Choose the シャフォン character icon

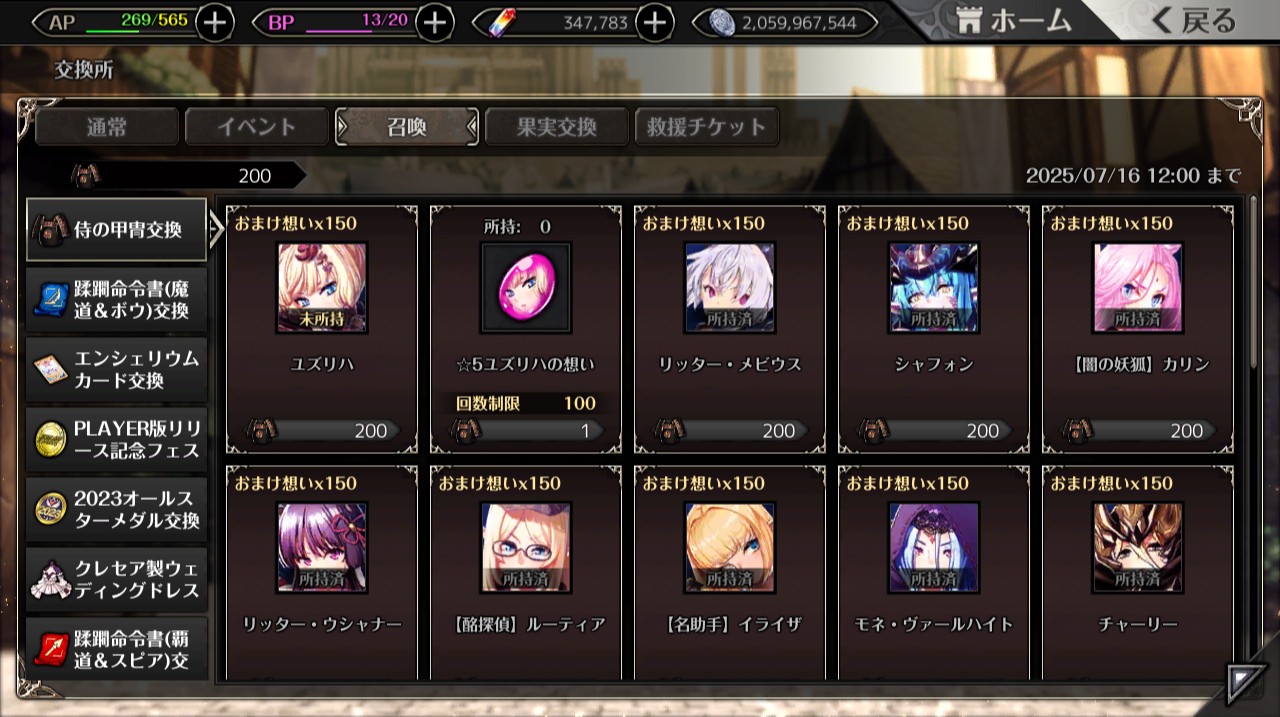934,288
